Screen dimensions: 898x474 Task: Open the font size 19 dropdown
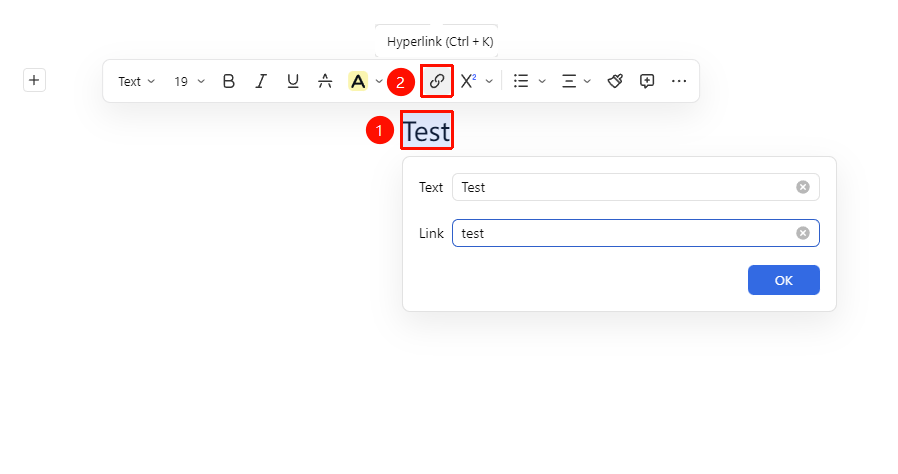click(189, 81)
